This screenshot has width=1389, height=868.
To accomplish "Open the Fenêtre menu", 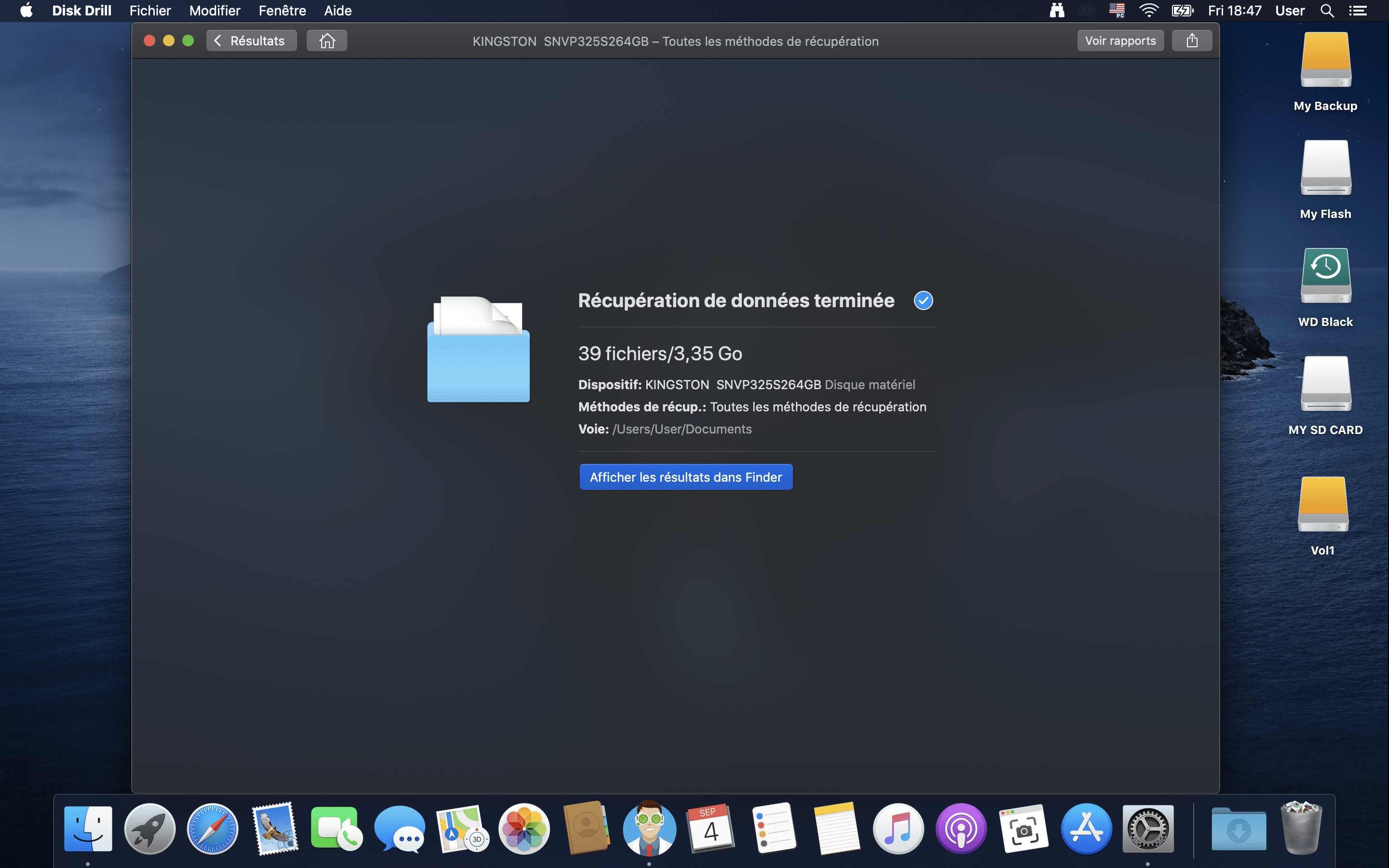I will pyautogui.click(x=282, y=10).
